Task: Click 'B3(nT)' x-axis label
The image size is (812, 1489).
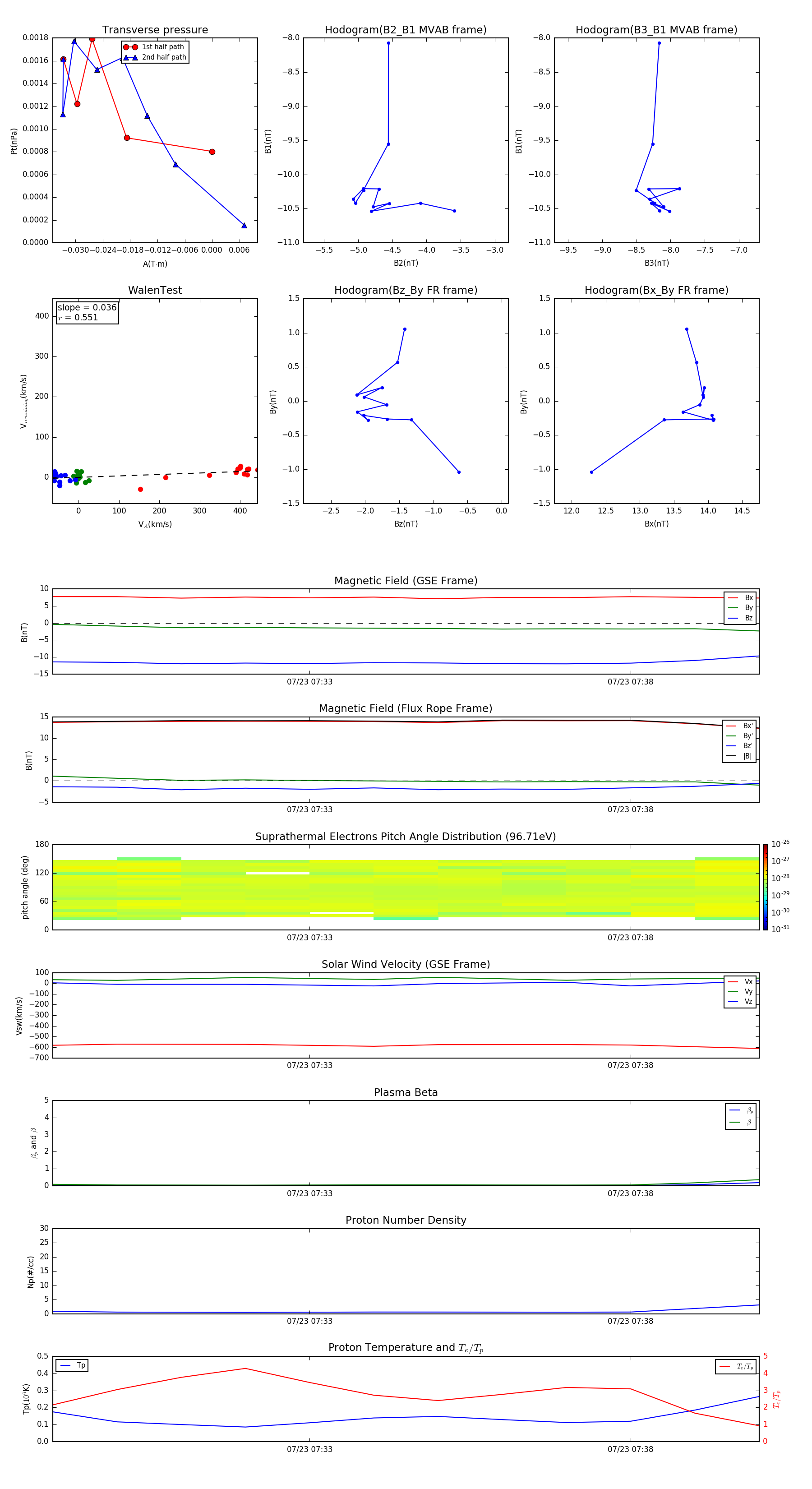Action: point(656,263)
